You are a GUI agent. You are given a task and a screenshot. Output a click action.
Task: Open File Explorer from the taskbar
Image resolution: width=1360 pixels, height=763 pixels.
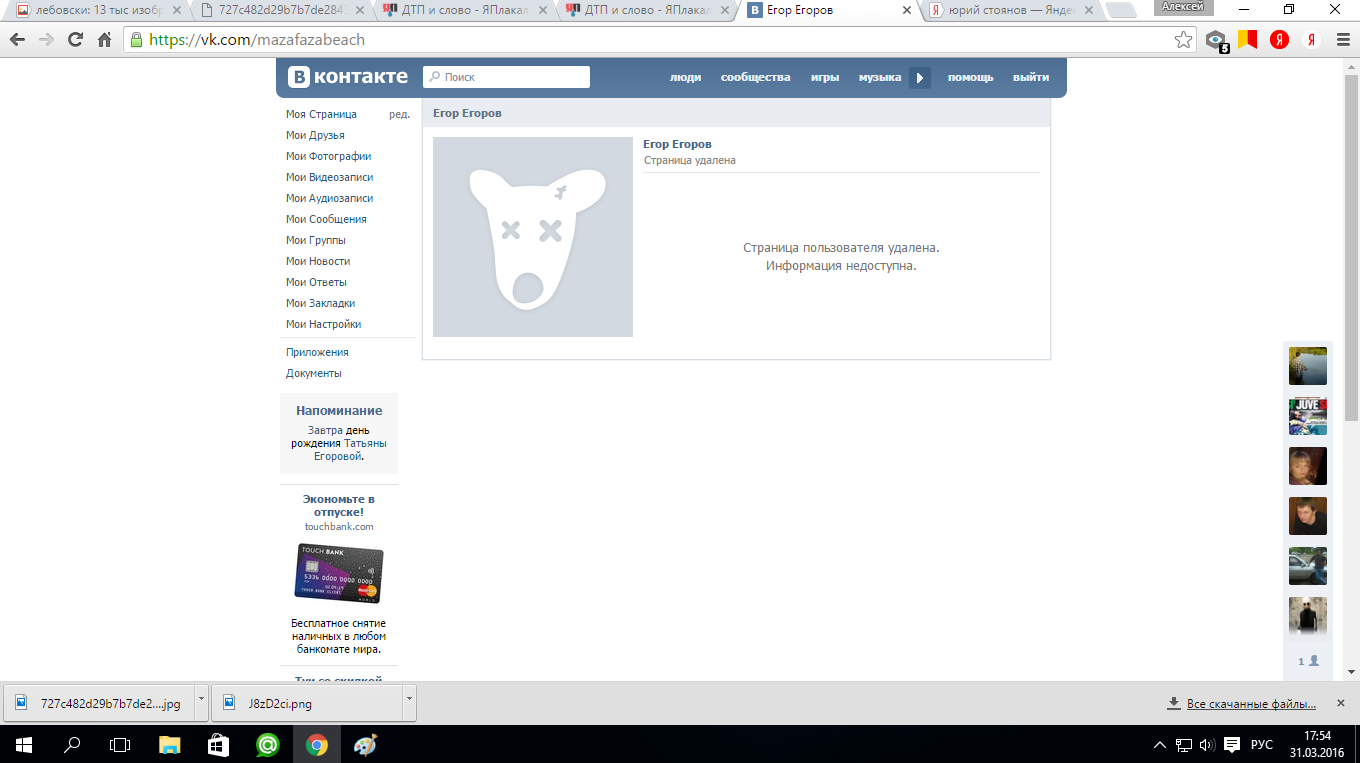click(170, 744)
